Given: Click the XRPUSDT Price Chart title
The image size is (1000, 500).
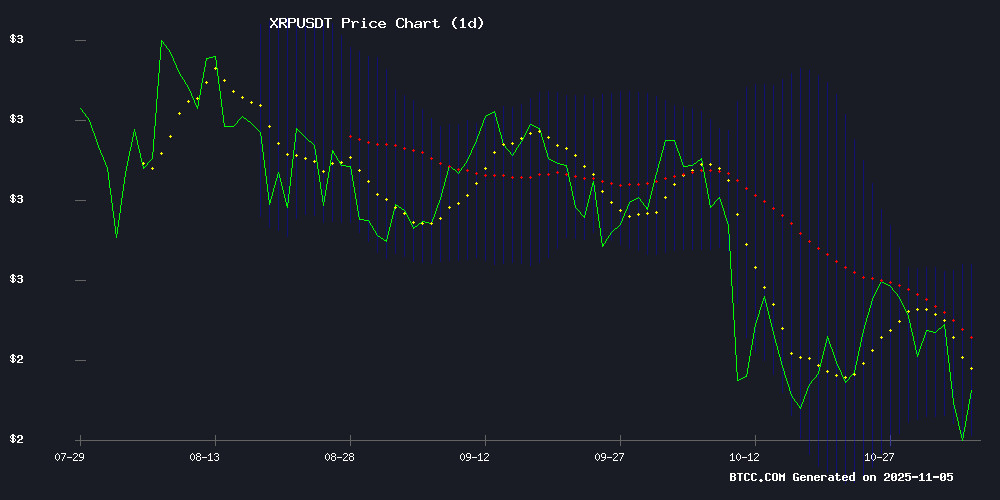Looking at the screenshot, I should tap(377, 22).
